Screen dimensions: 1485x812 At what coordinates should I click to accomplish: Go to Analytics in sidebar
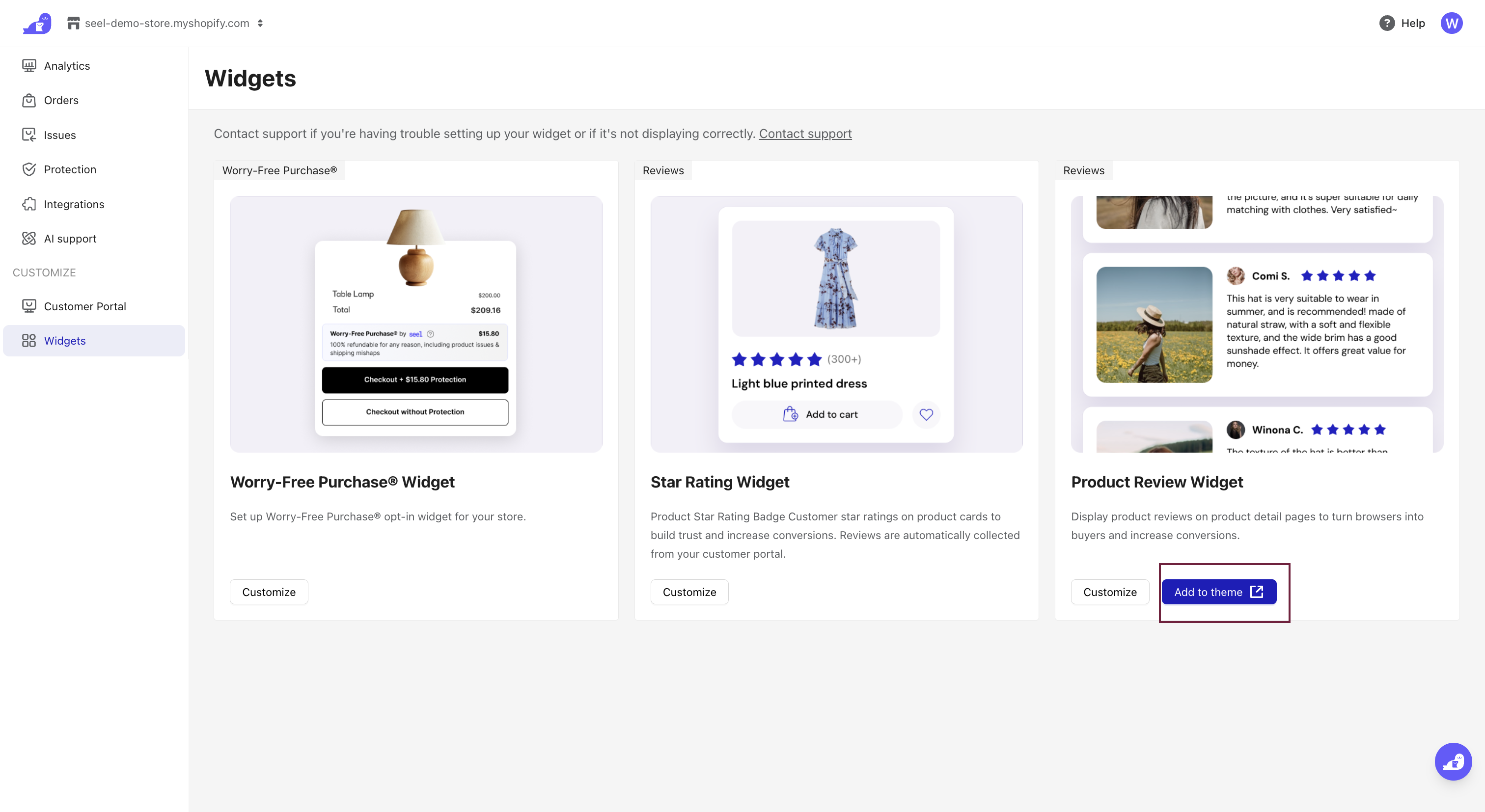[x=67, y=66]
